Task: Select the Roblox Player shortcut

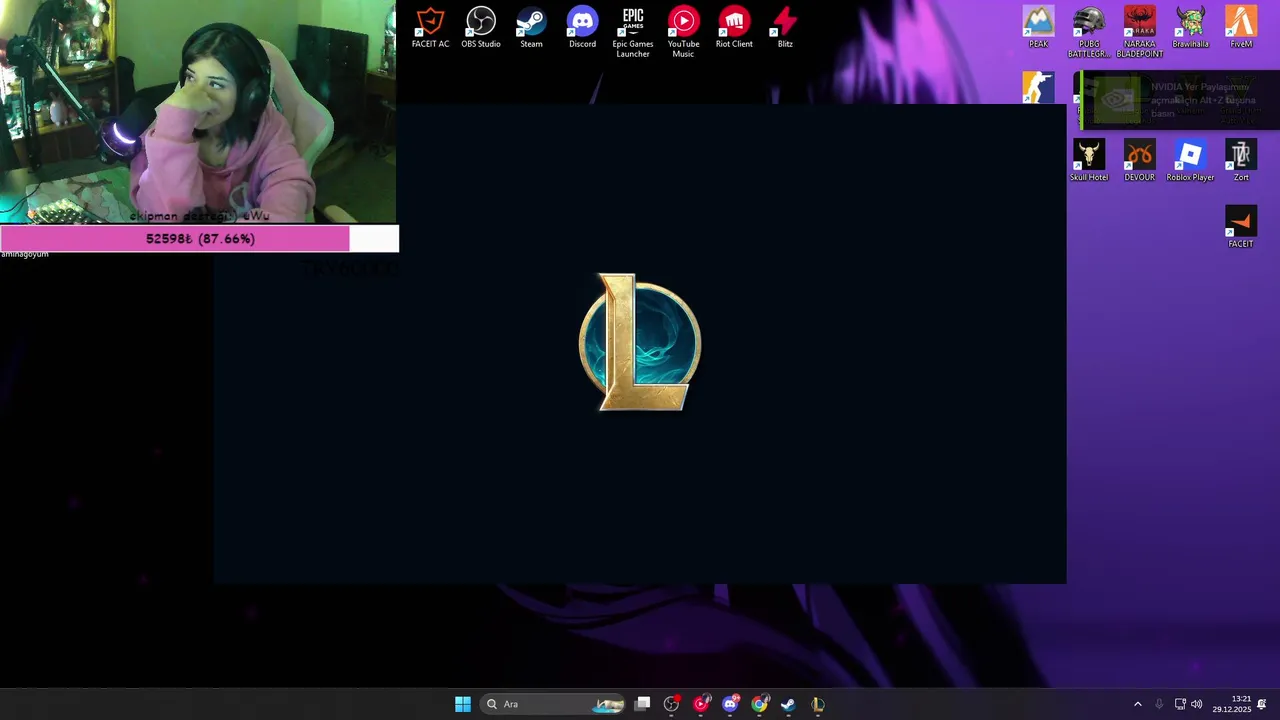Action: [x=1190, y=161]
